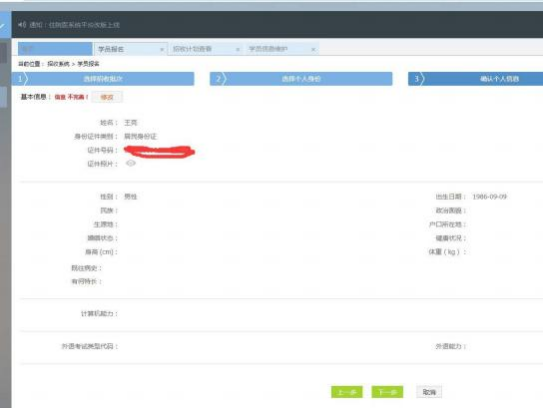Click the green 上一步 button
The width and height of the screenshot is (543, 408).
click(x=347, y=392)
